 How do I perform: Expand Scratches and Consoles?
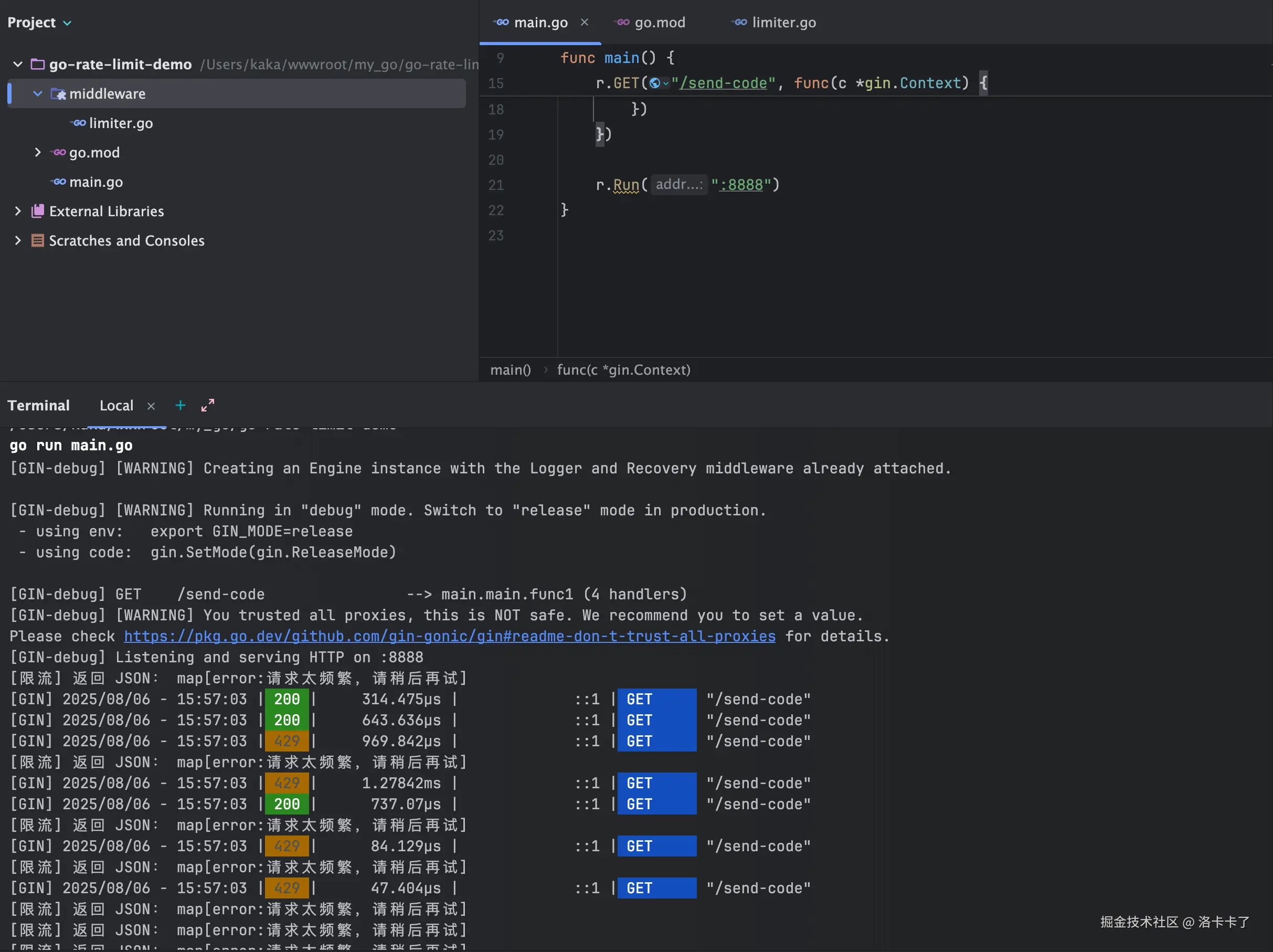(18, 240)
